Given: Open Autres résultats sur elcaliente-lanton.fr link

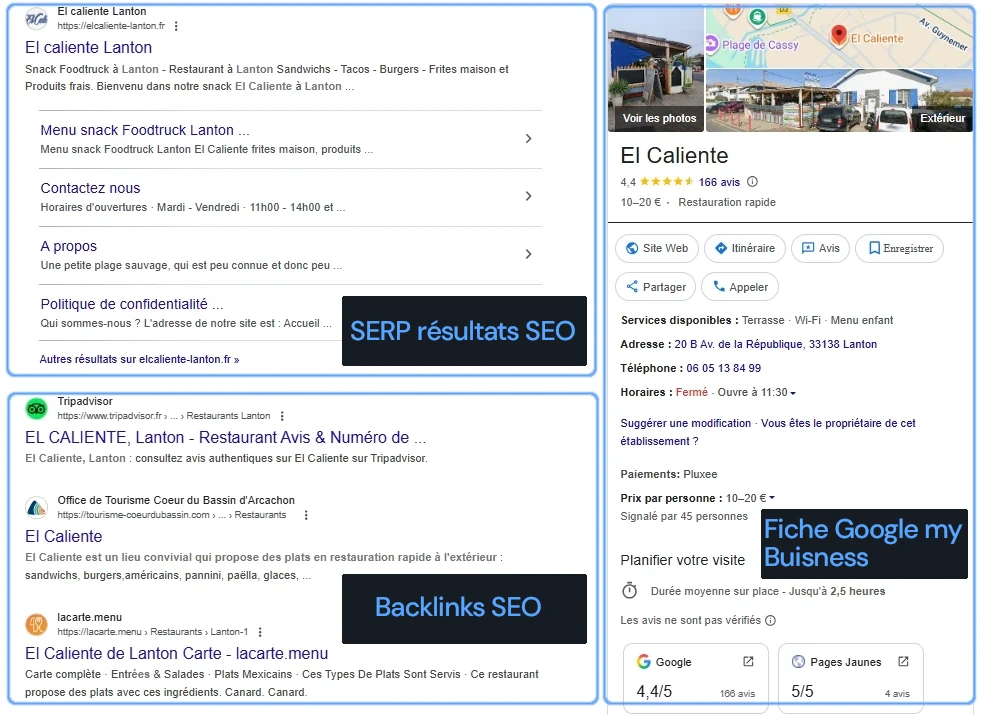Looking at the screenshot, I should point(137,357).
